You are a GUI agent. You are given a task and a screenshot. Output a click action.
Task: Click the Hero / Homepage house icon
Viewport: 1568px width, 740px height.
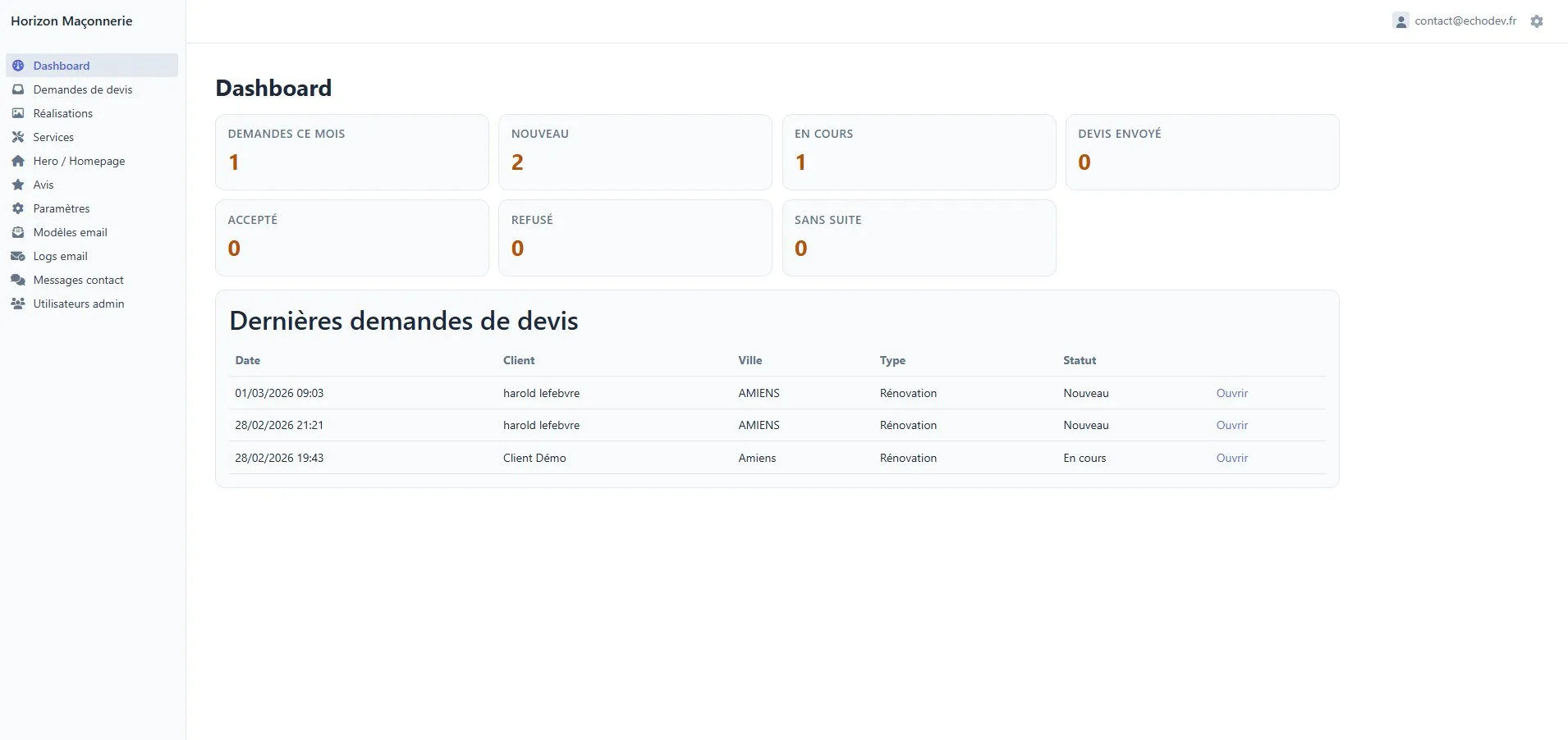click(x=18, y=161)
